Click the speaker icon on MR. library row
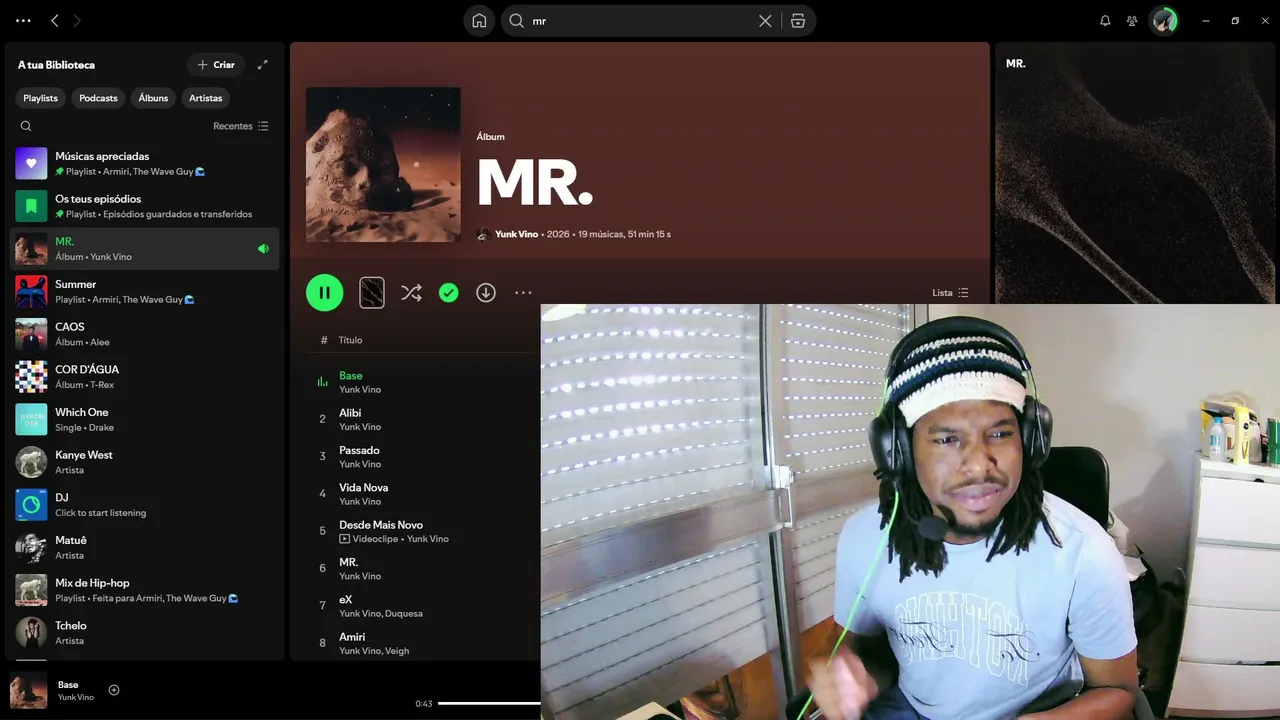This screenshot has width=1280, height=720. pyautogui.click(x=263, y=249)
